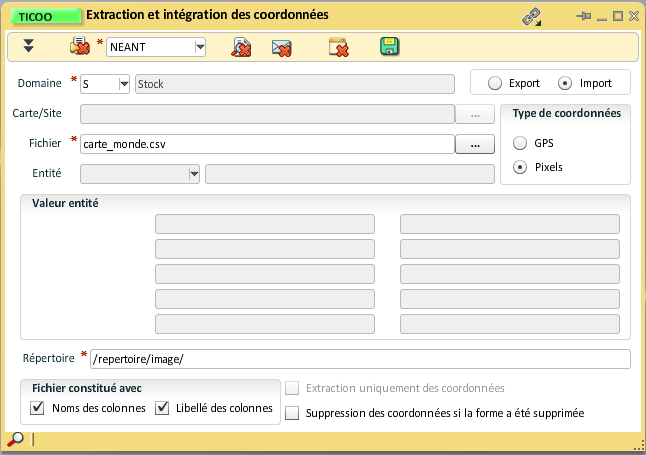Choose GPS coordinate type
This screenshot has width=646, height=455.
(520, 143)
